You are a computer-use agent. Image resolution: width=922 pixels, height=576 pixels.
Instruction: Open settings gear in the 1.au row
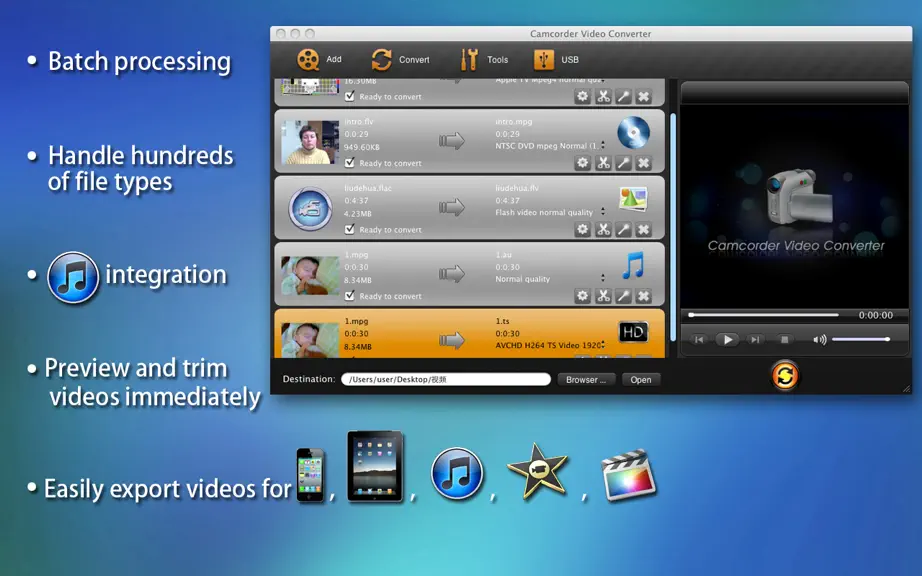tap(582, 296)
